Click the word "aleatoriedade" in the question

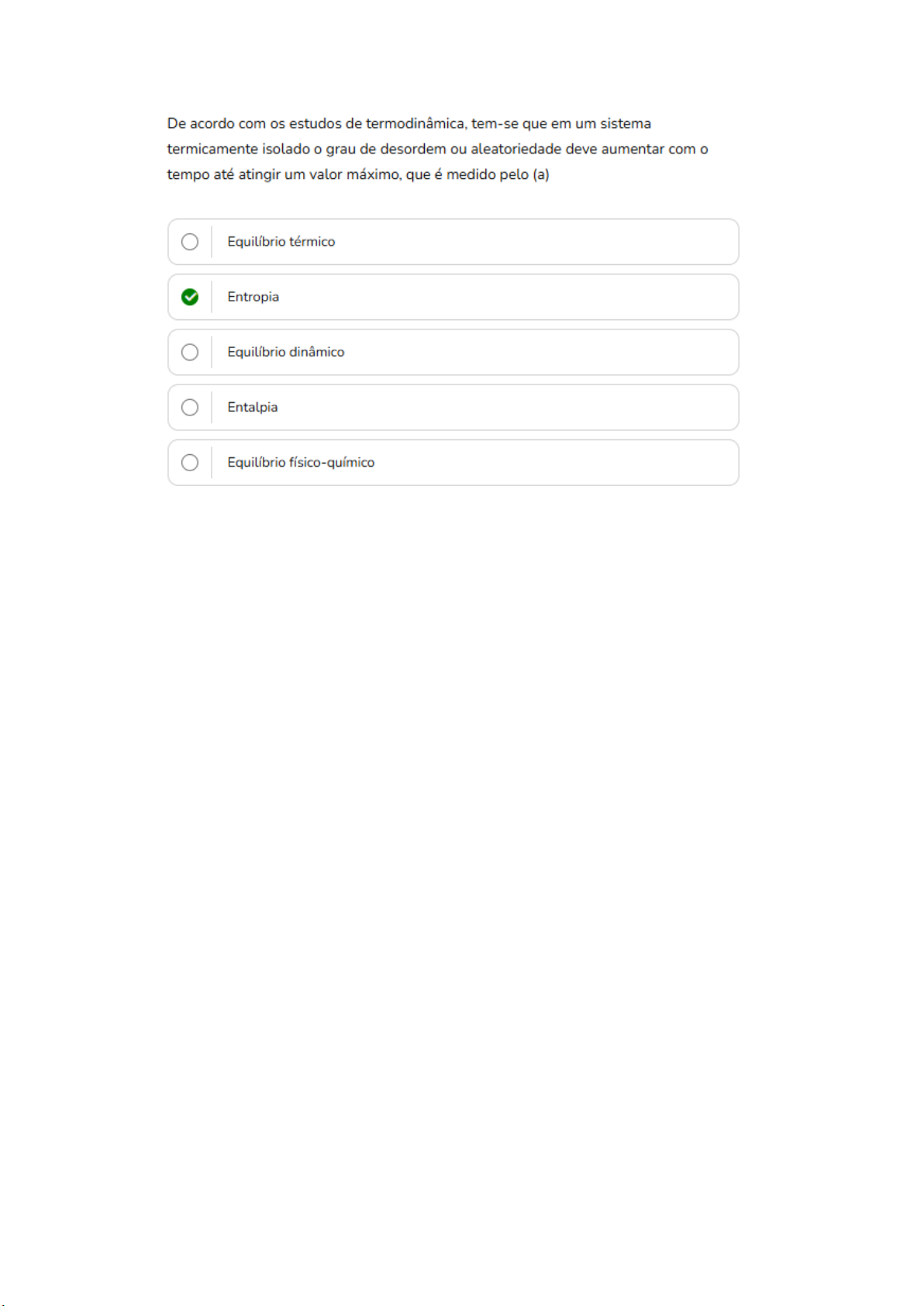[x=515, y=149]
